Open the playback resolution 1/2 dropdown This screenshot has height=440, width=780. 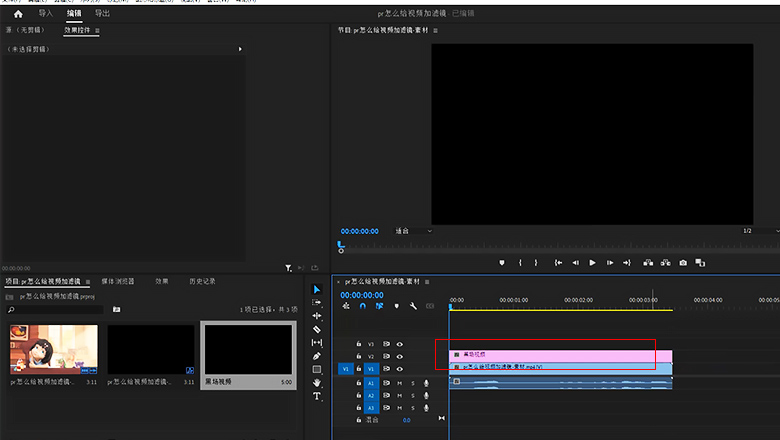757,231
